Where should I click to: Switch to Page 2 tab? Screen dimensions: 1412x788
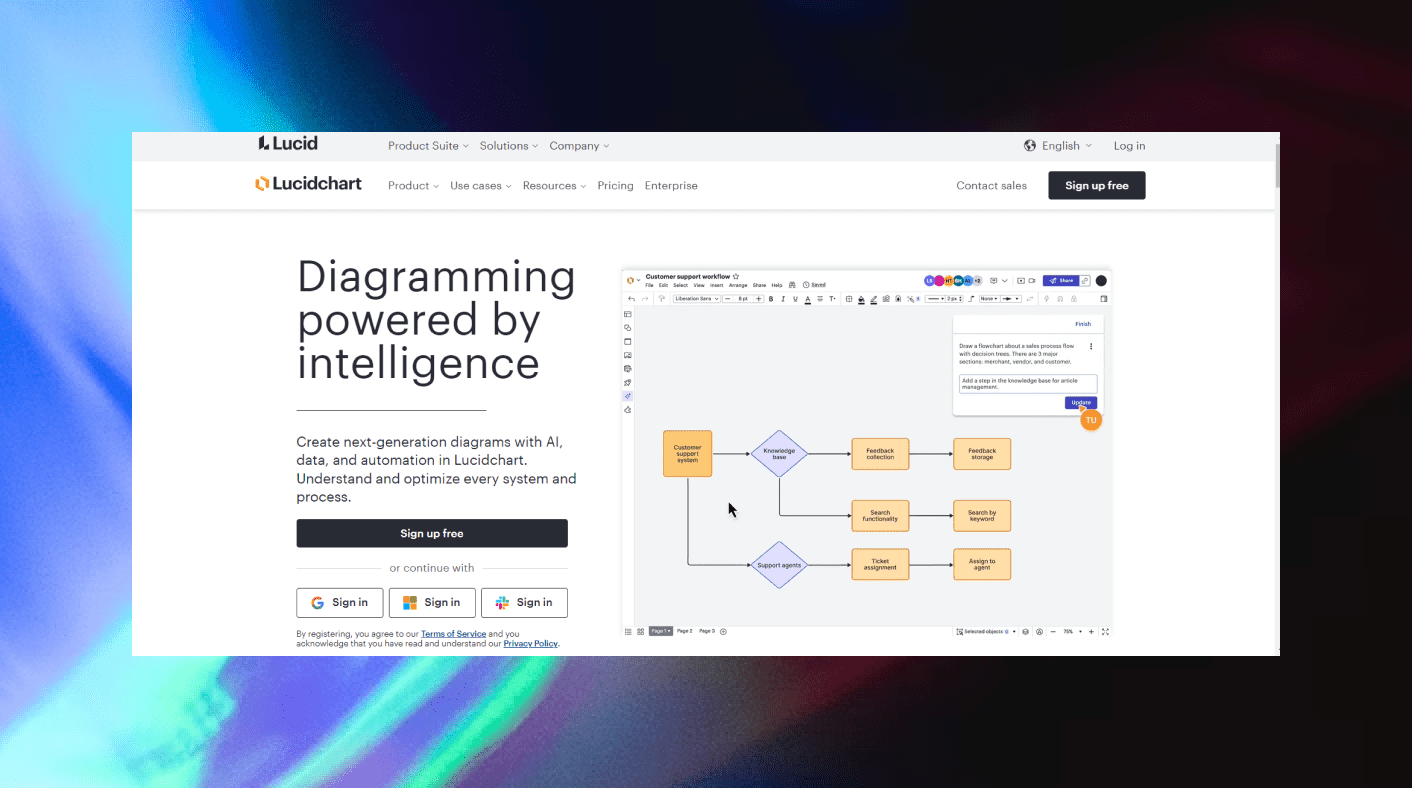point(685,631)
